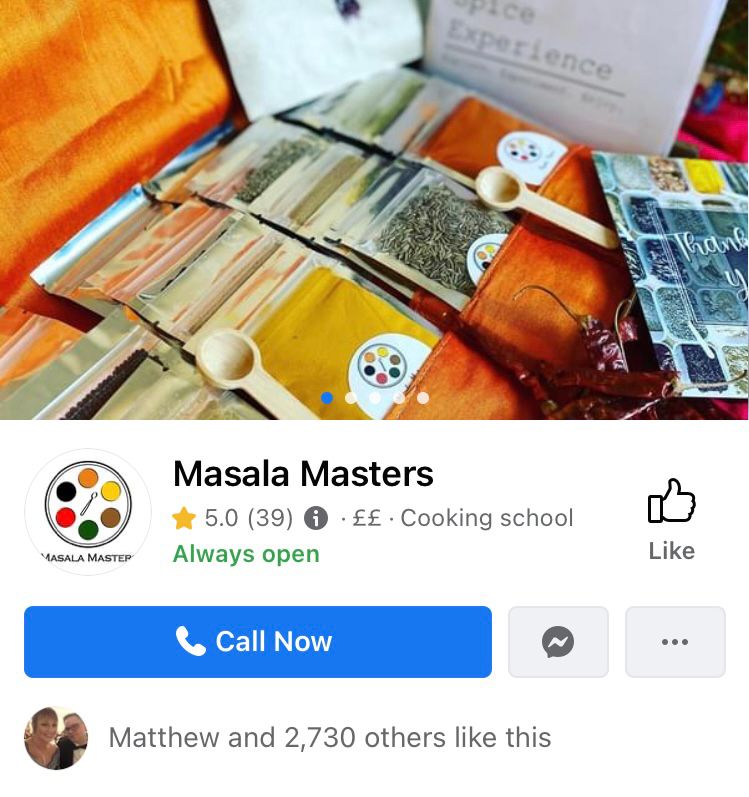View the 5.0 (39) reviews

coord(249,518)
